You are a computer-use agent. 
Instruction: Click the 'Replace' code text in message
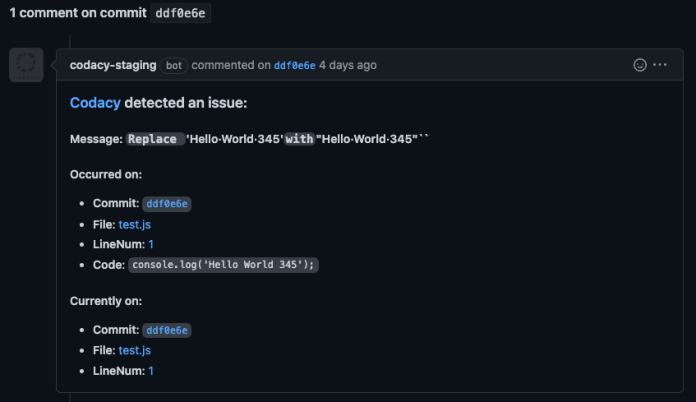[x=153, y=139]
